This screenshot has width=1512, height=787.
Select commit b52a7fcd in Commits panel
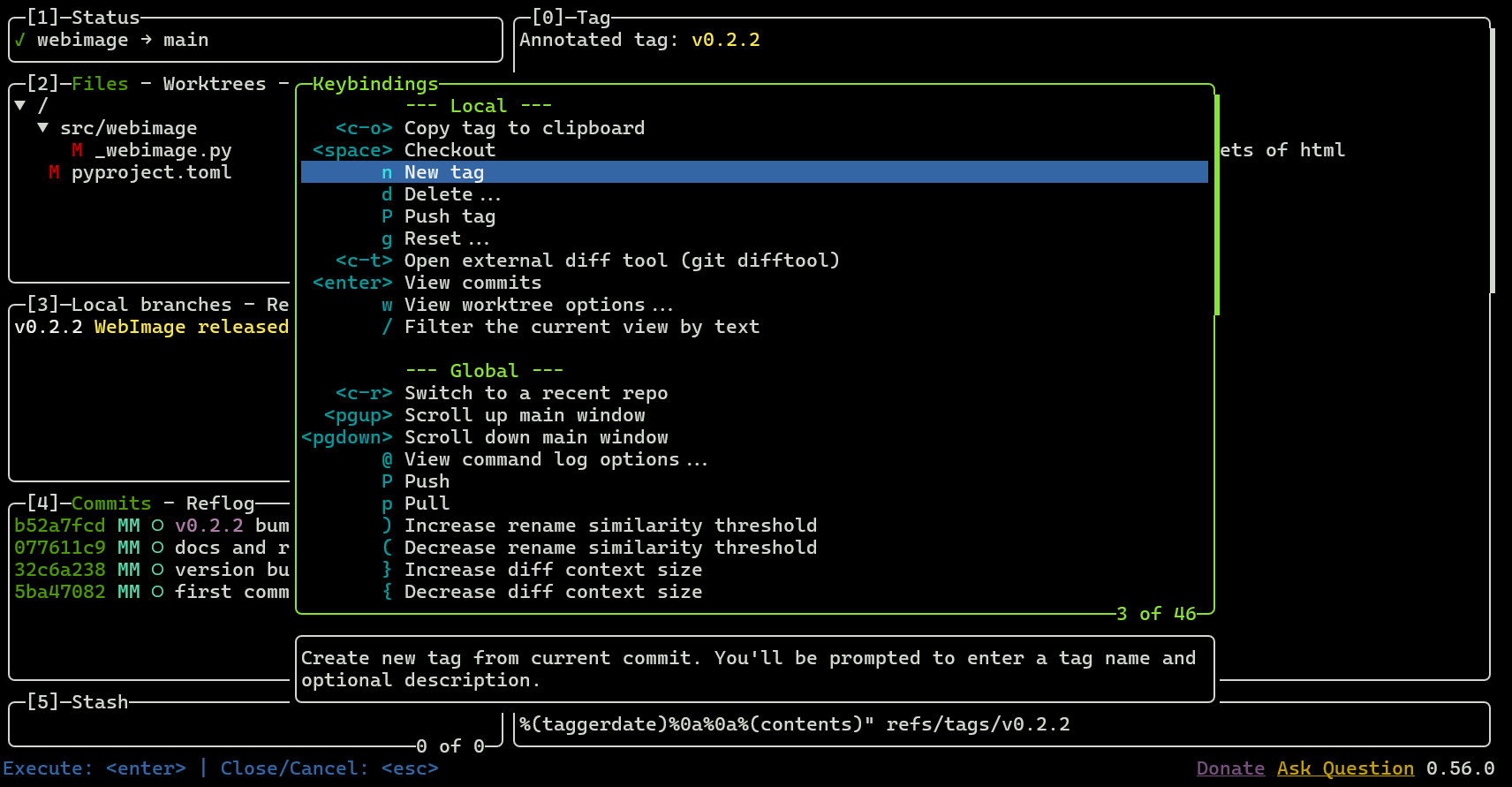pyautogui.click(x=151, y=526)
